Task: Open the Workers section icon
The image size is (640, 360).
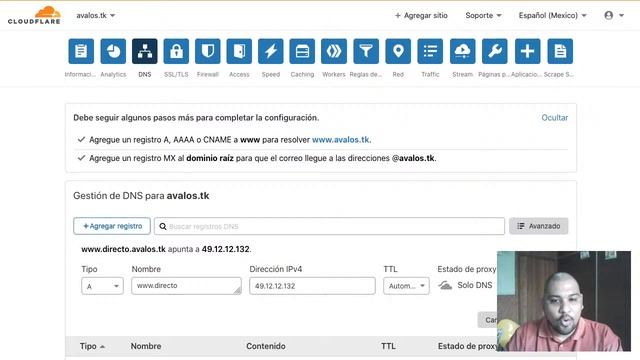Action: click(334, 51)
